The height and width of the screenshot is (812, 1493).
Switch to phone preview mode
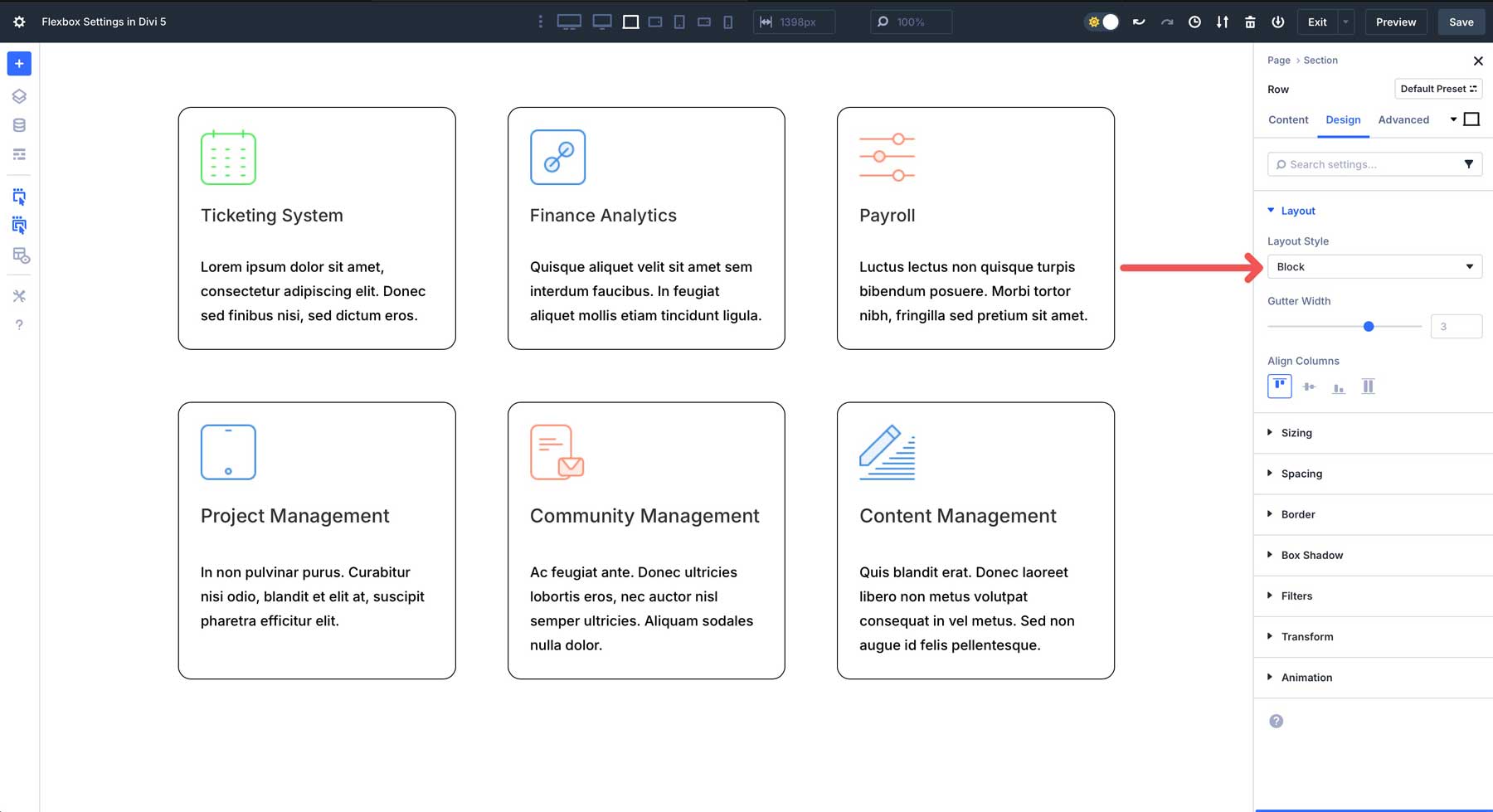(x=727, y=22)
